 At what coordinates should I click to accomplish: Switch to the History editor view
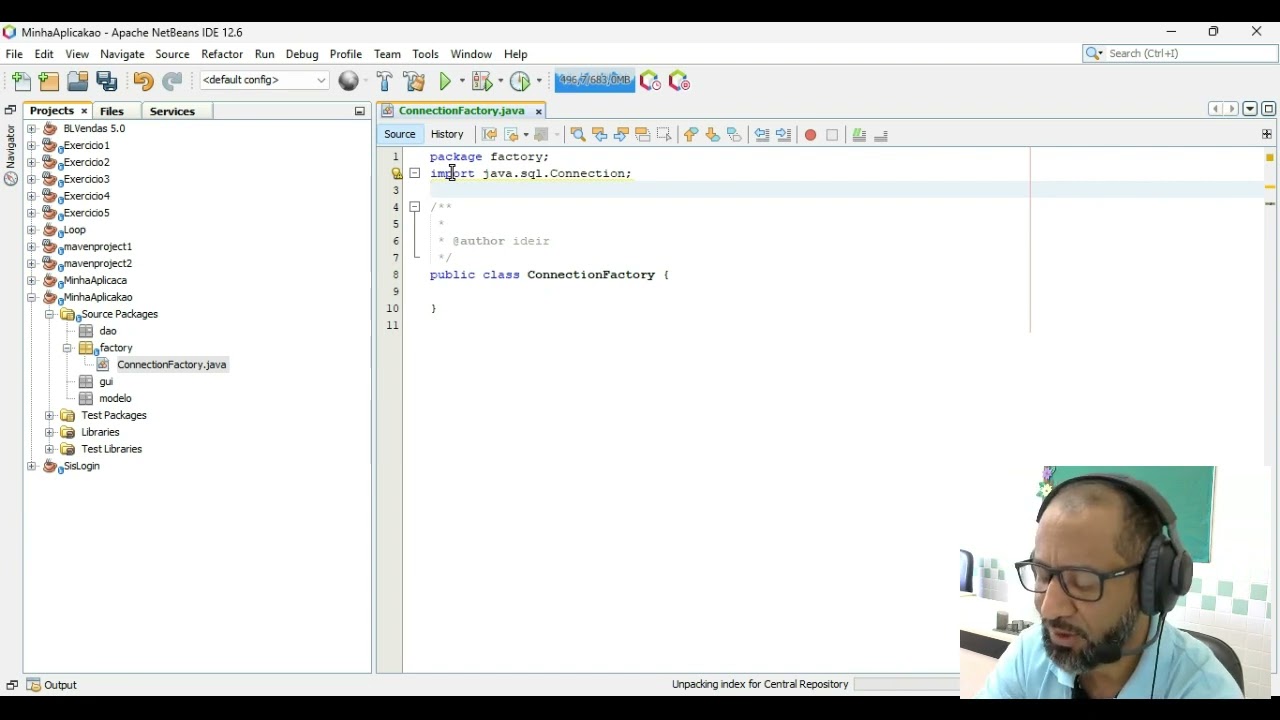[447, 134]
